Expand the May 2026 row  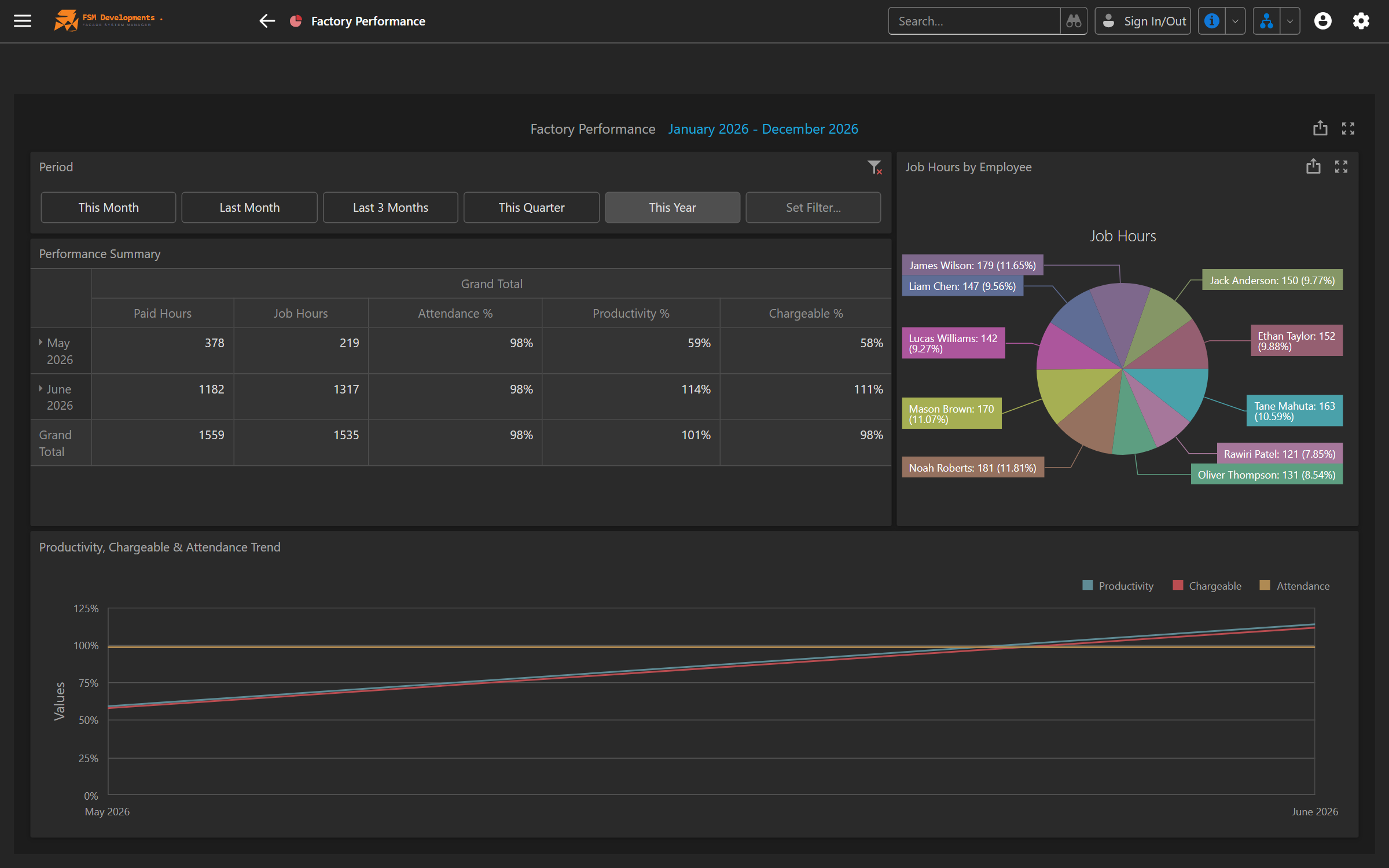click(41, 343)
